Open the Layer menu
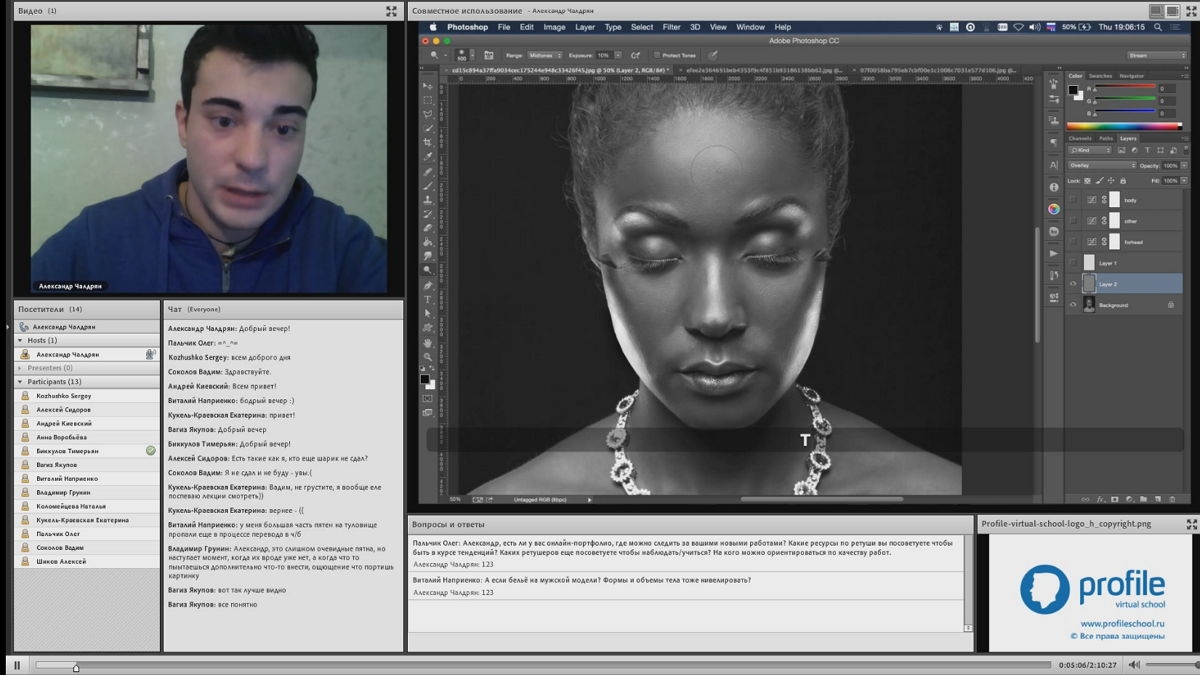The height and width of the screenshot is (675, 1200). coord(585,27)
